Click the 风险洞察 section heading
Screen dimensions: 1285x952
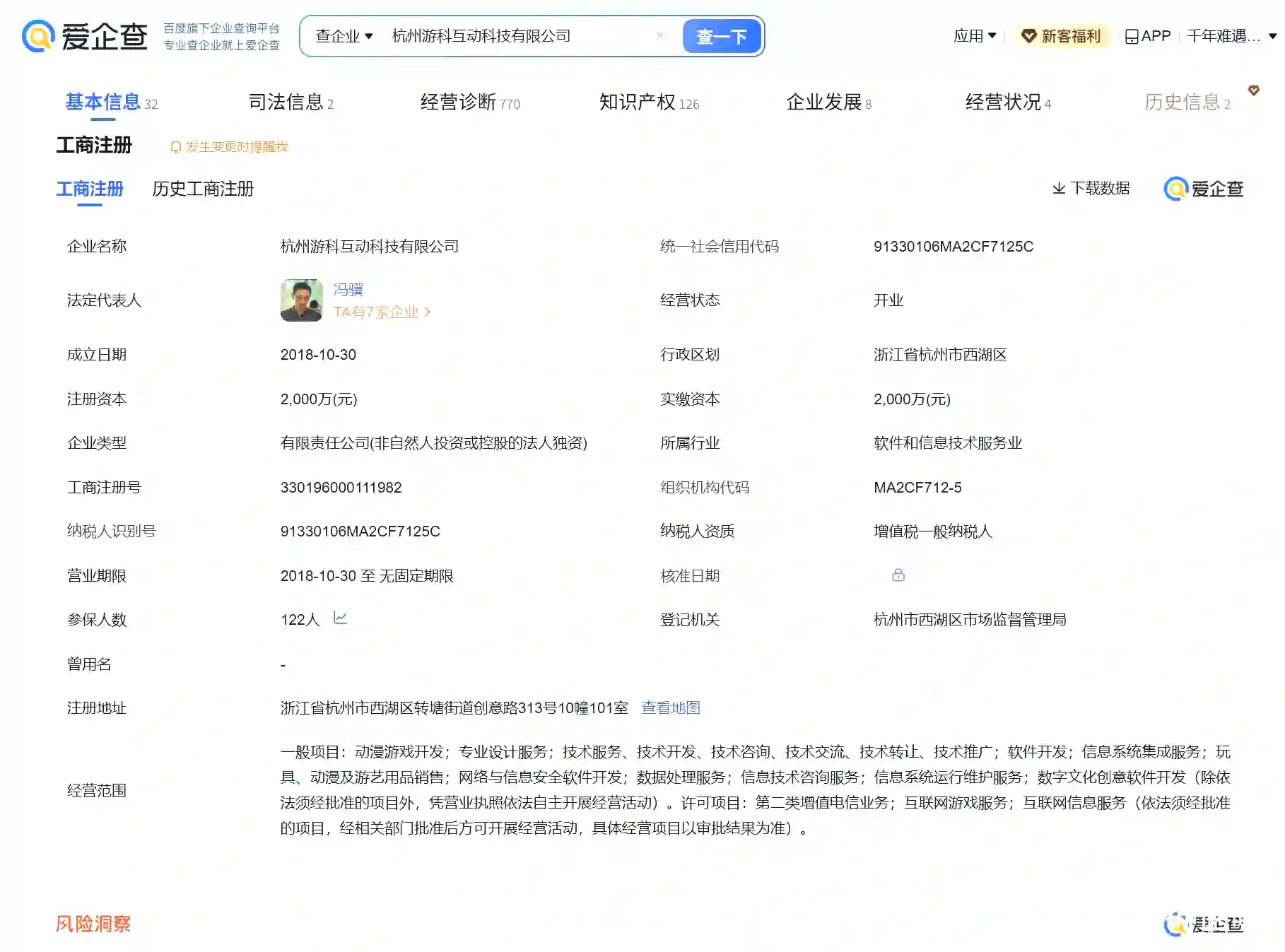pos(93,924)
